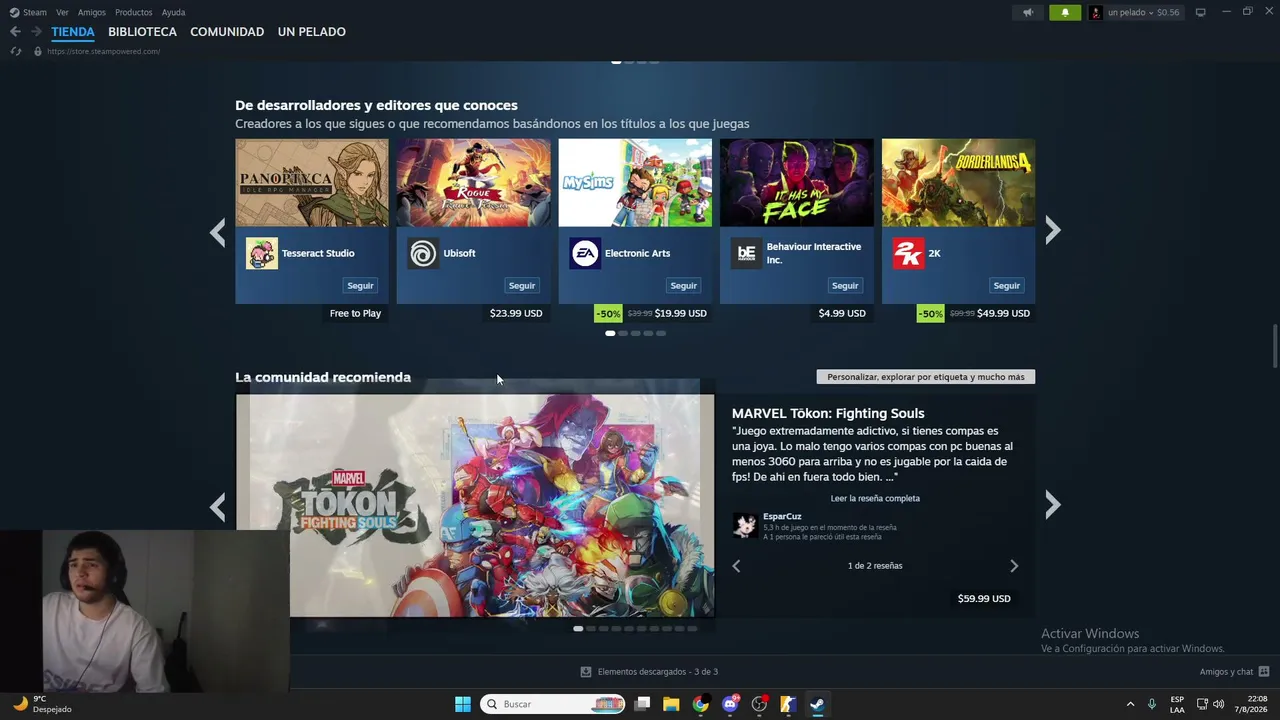The width and height of the screenshot is (1280, 720).
Task: Switch to the TIENDA tab
Action: point(73,32)
